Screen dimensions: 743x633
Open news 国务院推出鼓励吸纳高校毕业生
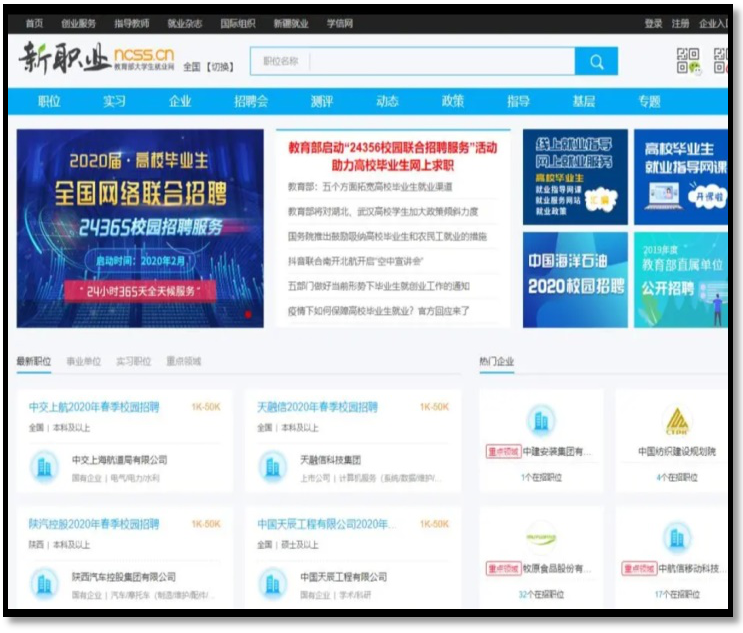click(387, 236)
